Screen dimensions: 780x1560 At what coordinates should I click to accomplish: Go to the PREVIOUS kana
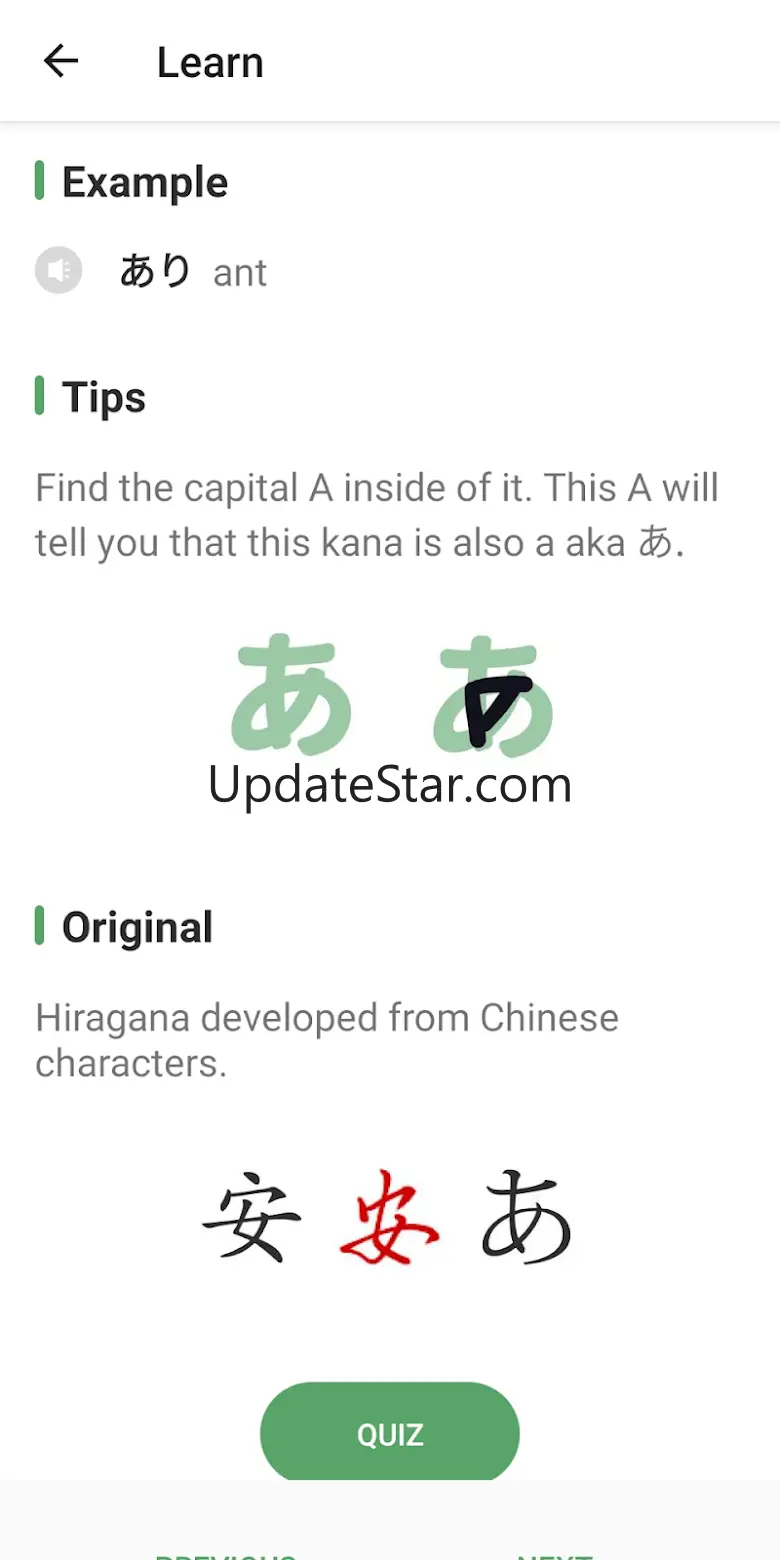point(225,1552)
